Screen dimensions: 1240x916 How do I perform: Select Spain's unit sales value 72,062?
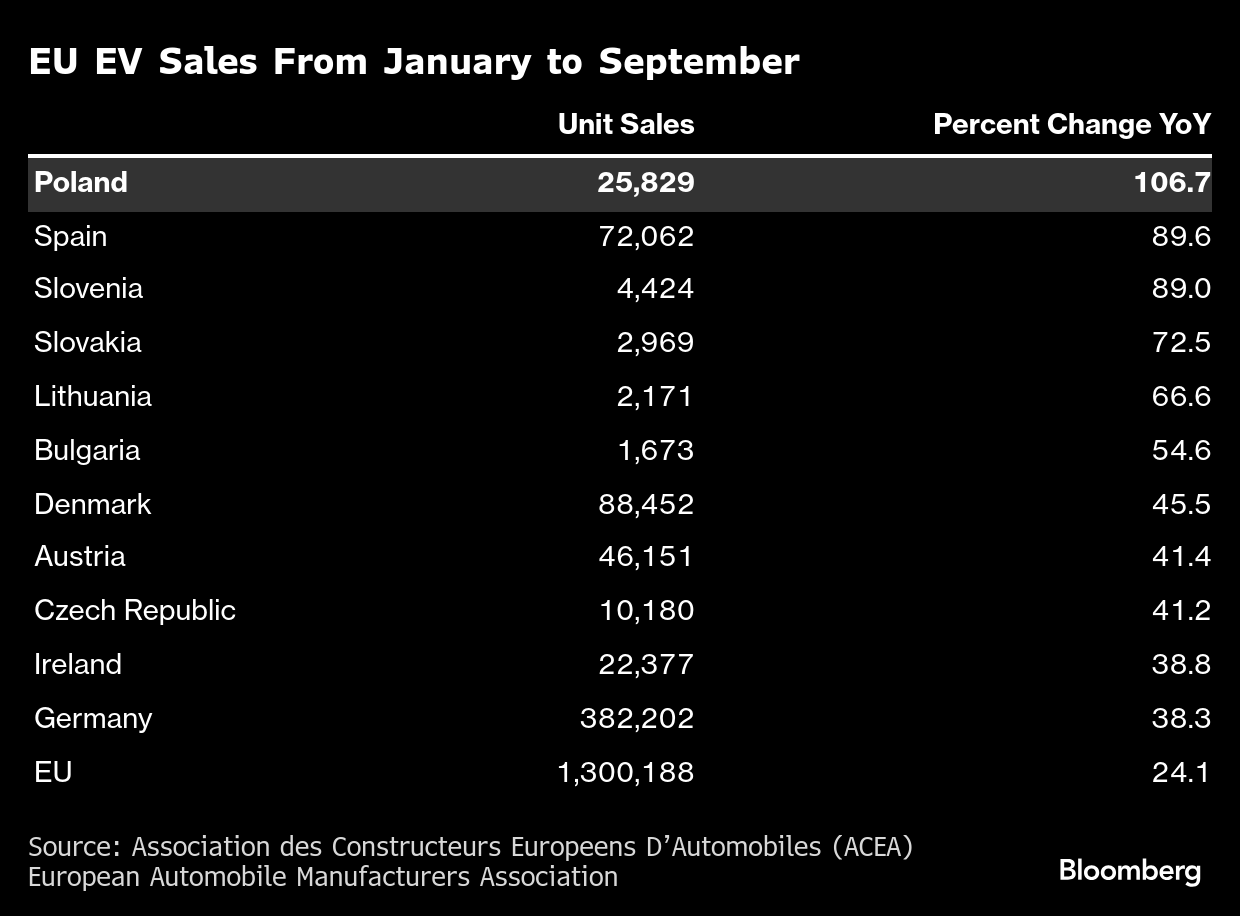click(646, 236)
